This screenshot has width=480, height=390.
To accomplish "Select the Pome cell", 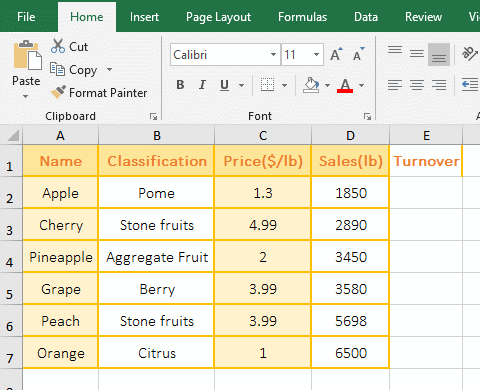I will [157, 193].
